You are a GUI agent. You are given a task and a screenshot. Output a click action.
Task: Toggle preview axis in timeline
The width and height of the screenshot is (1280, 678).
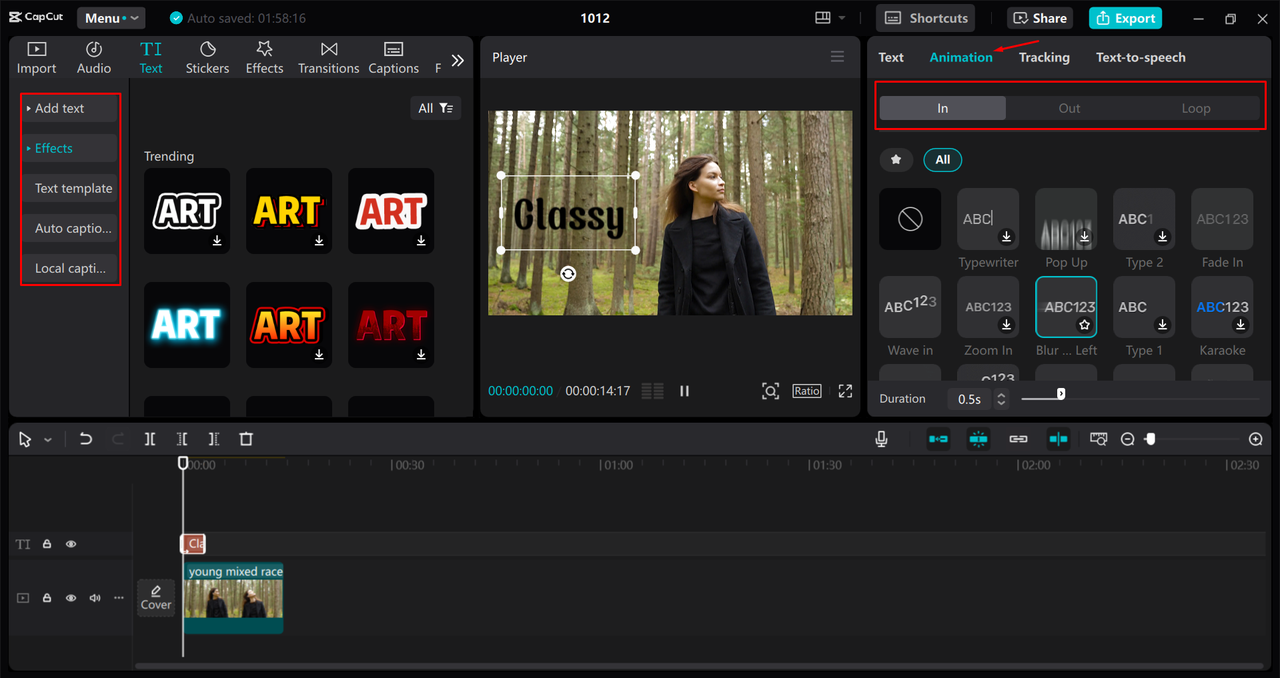[1058, 439]
